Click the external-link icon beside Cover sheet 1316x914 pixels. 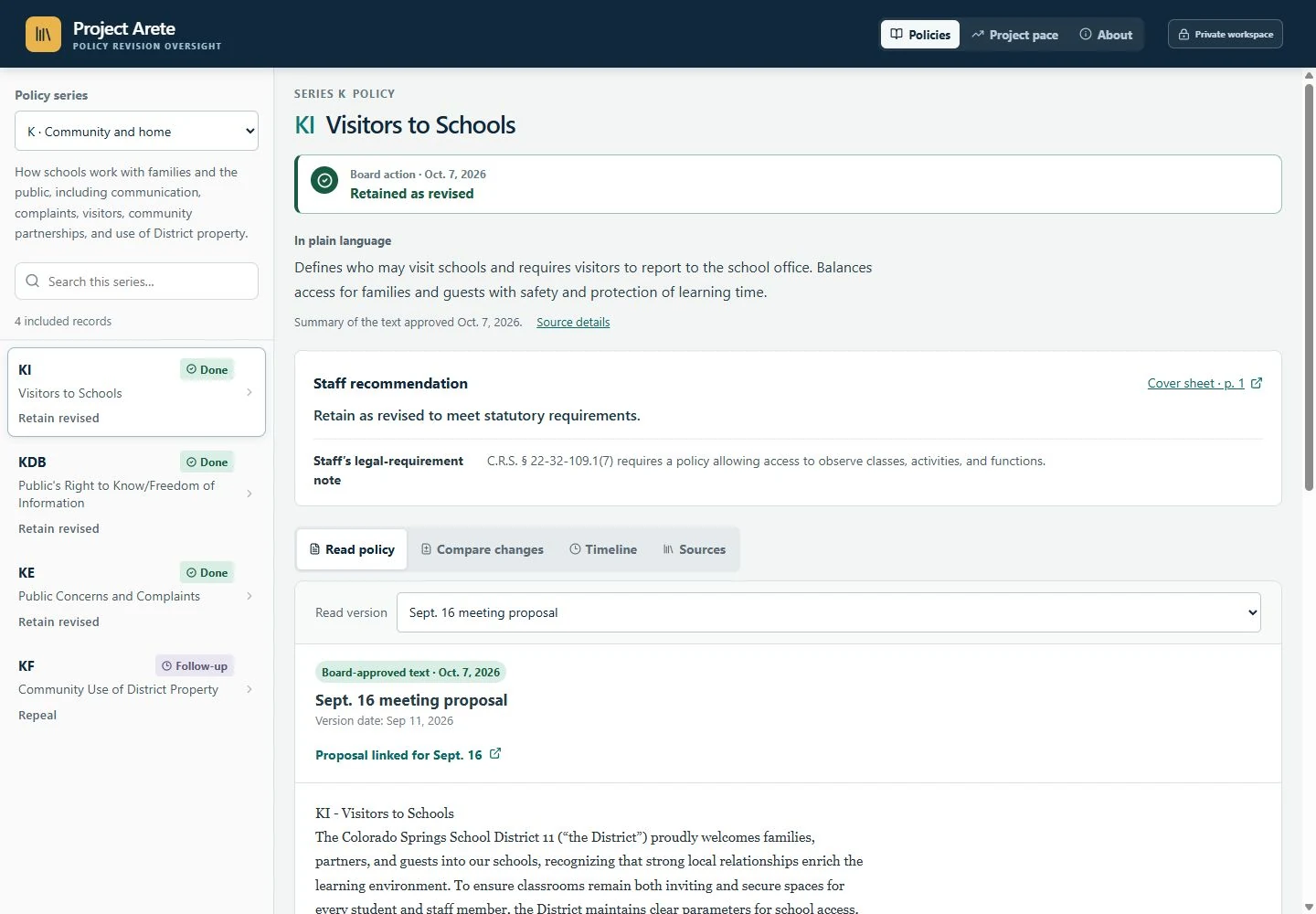[1257, 383]
